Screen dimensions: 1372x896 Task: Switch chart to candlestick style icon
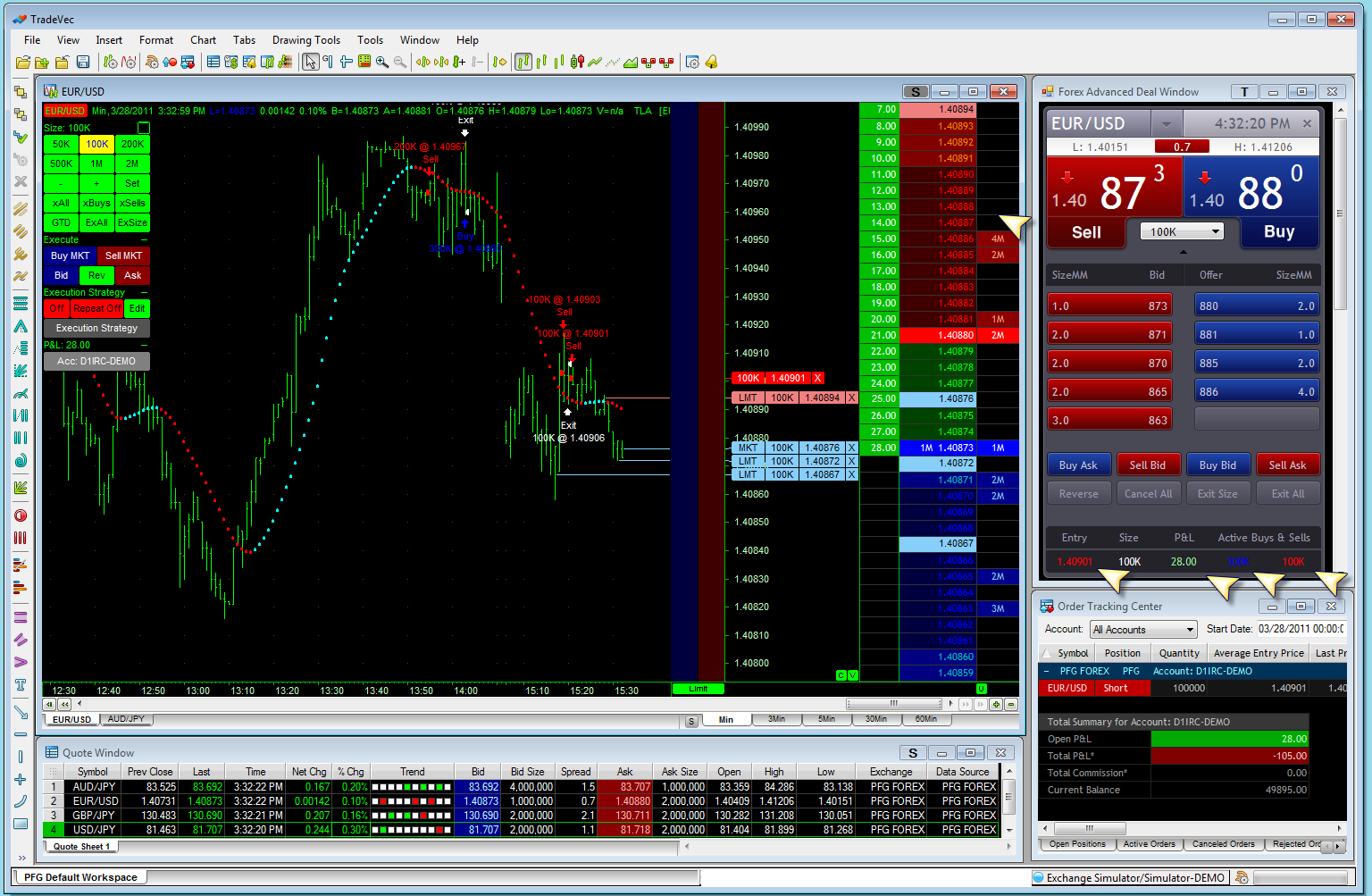pos(577,62)
